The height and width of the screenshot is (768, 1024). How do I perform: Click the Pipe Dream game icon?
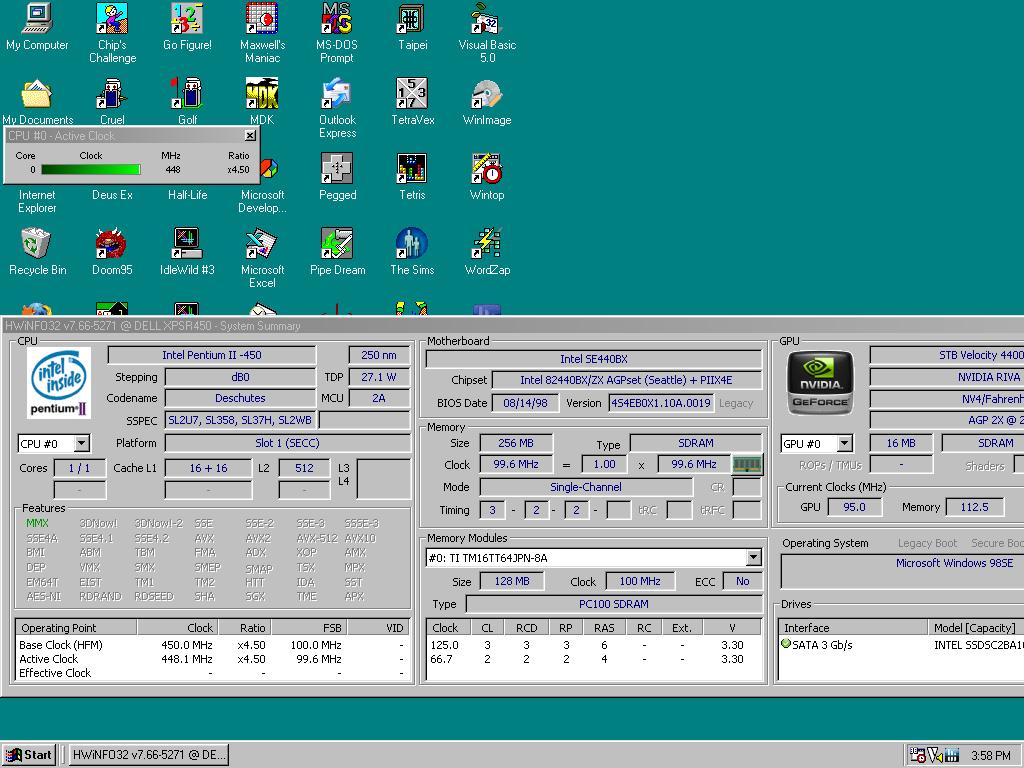336,244
